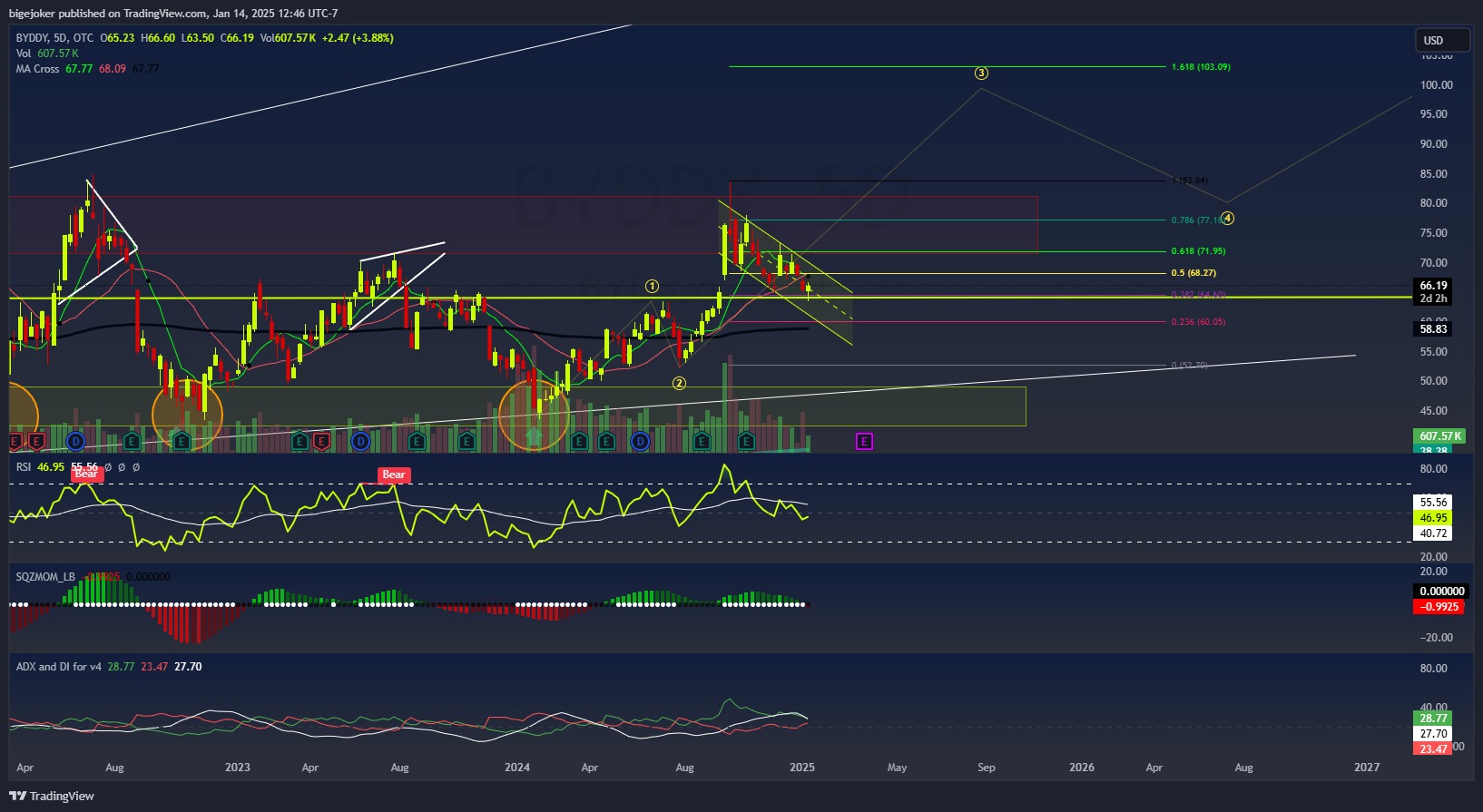
Task: Click the 2026 label on time axis
Action: tap(1082, 768)
